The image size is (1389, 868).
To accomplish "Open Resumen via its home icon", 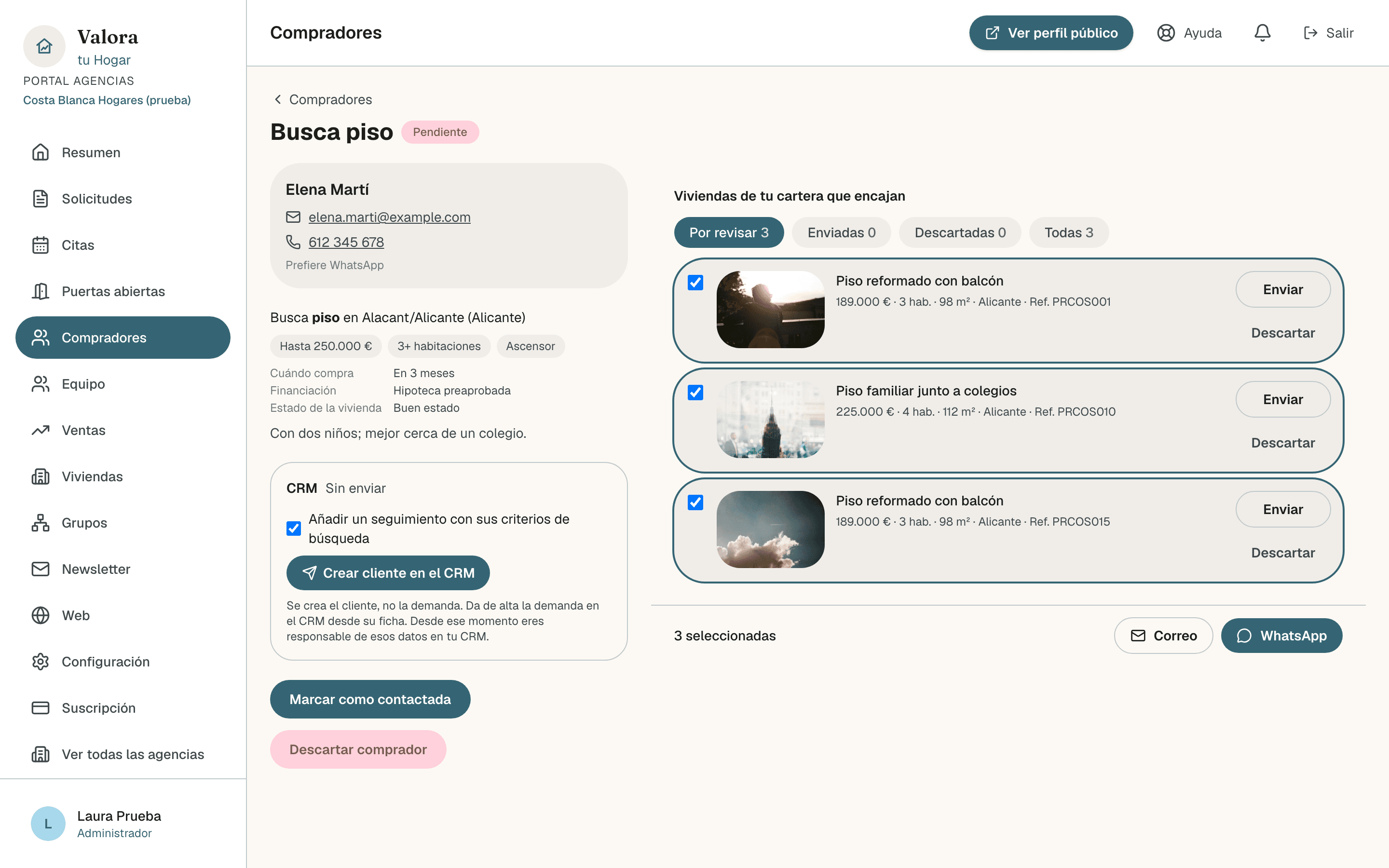I will pyautogui.click(x=40, y=152).
